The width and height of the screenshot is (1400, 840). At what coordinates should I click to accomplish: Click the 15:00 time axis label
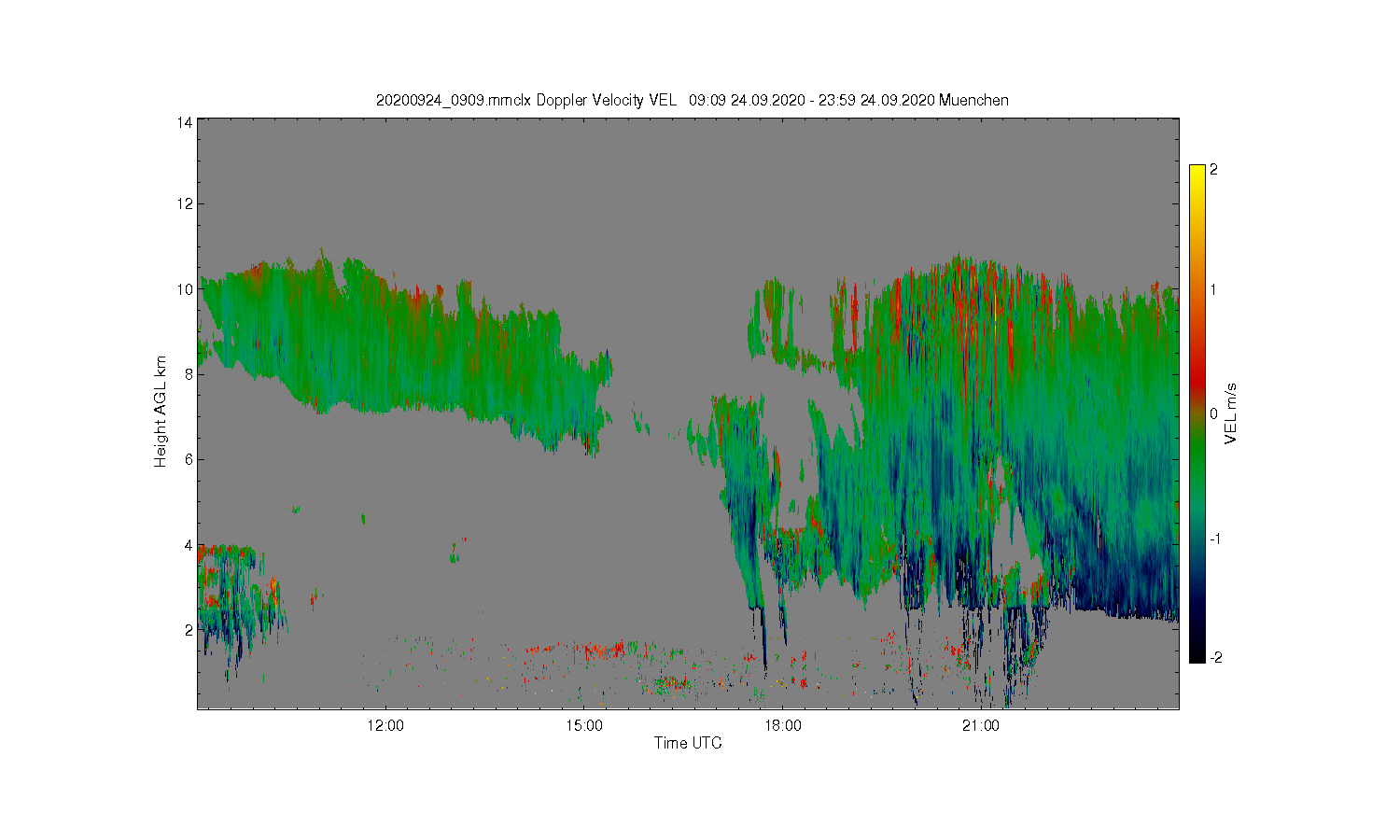click(x=583, y=725)
